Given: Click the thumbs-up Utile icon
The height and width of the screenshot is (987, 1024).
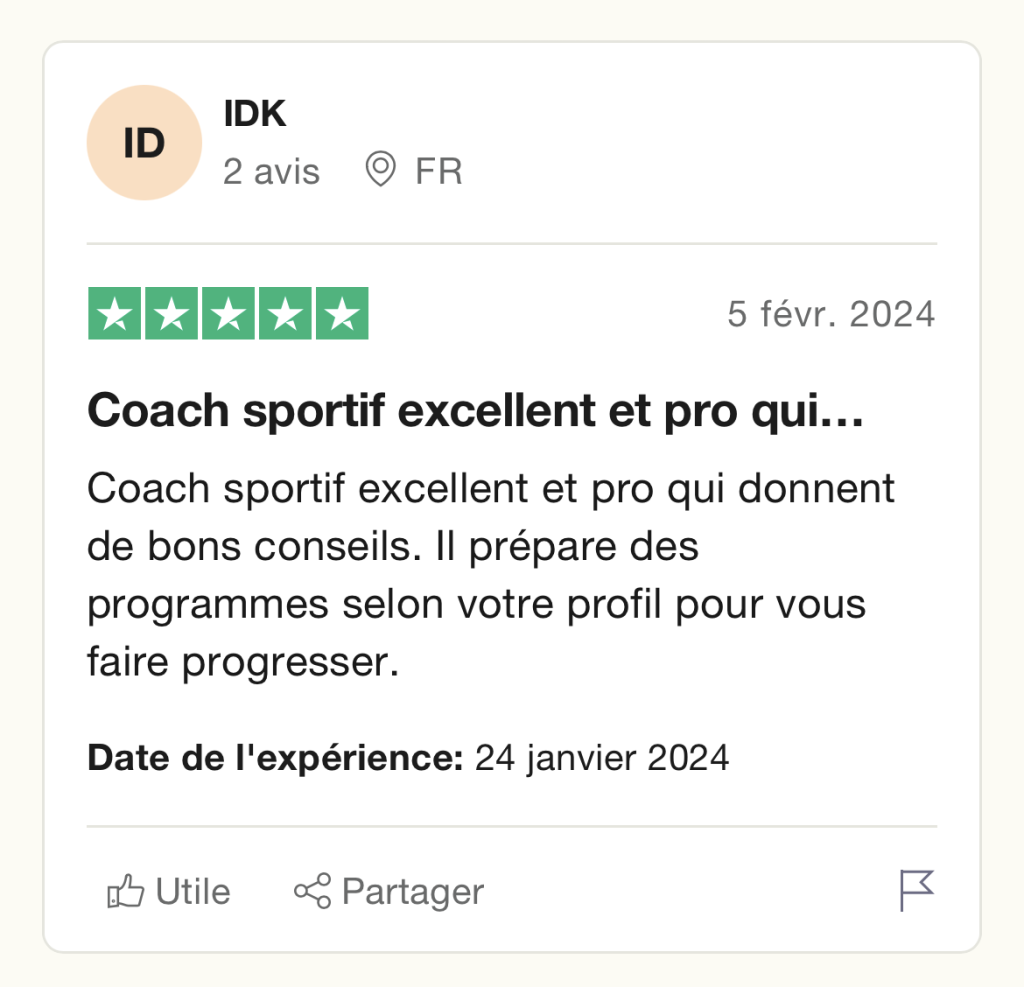Looking at the screenshot, I should (x=125, y=891).
